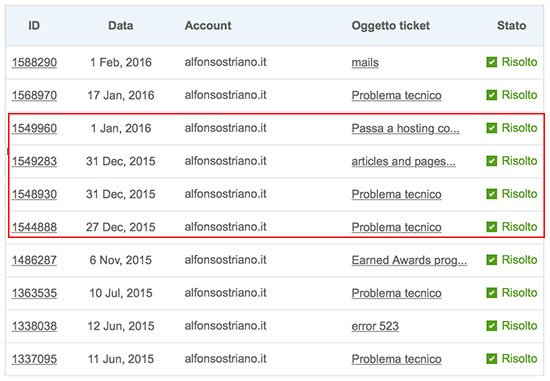Open ticket ID 1363535

tap(34, 293)
